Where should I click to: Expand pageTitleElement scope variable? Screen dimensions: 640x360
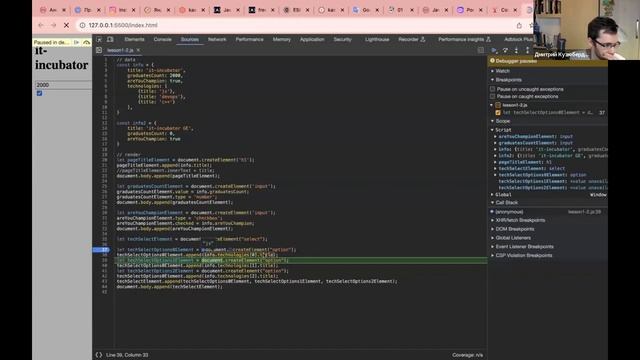(x=496, y=162)
